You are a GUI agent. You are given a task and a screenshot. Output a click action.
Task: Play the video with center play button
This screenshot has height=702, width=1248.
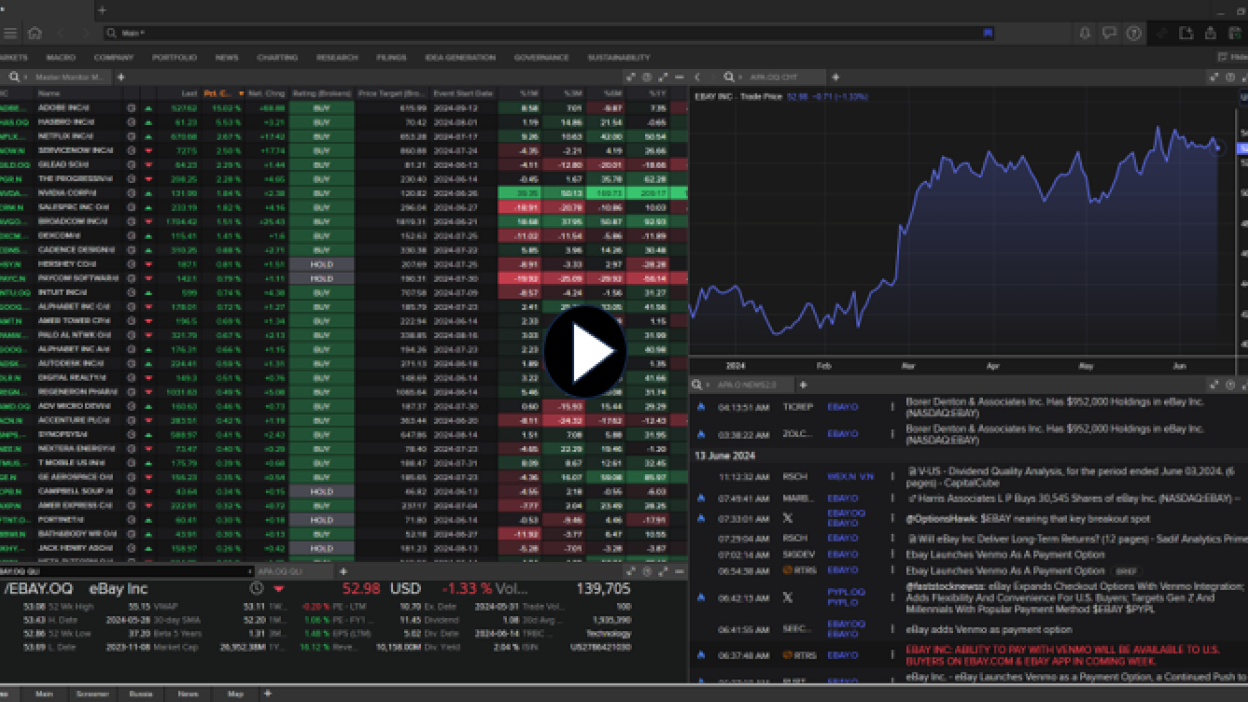coord(585,352)
